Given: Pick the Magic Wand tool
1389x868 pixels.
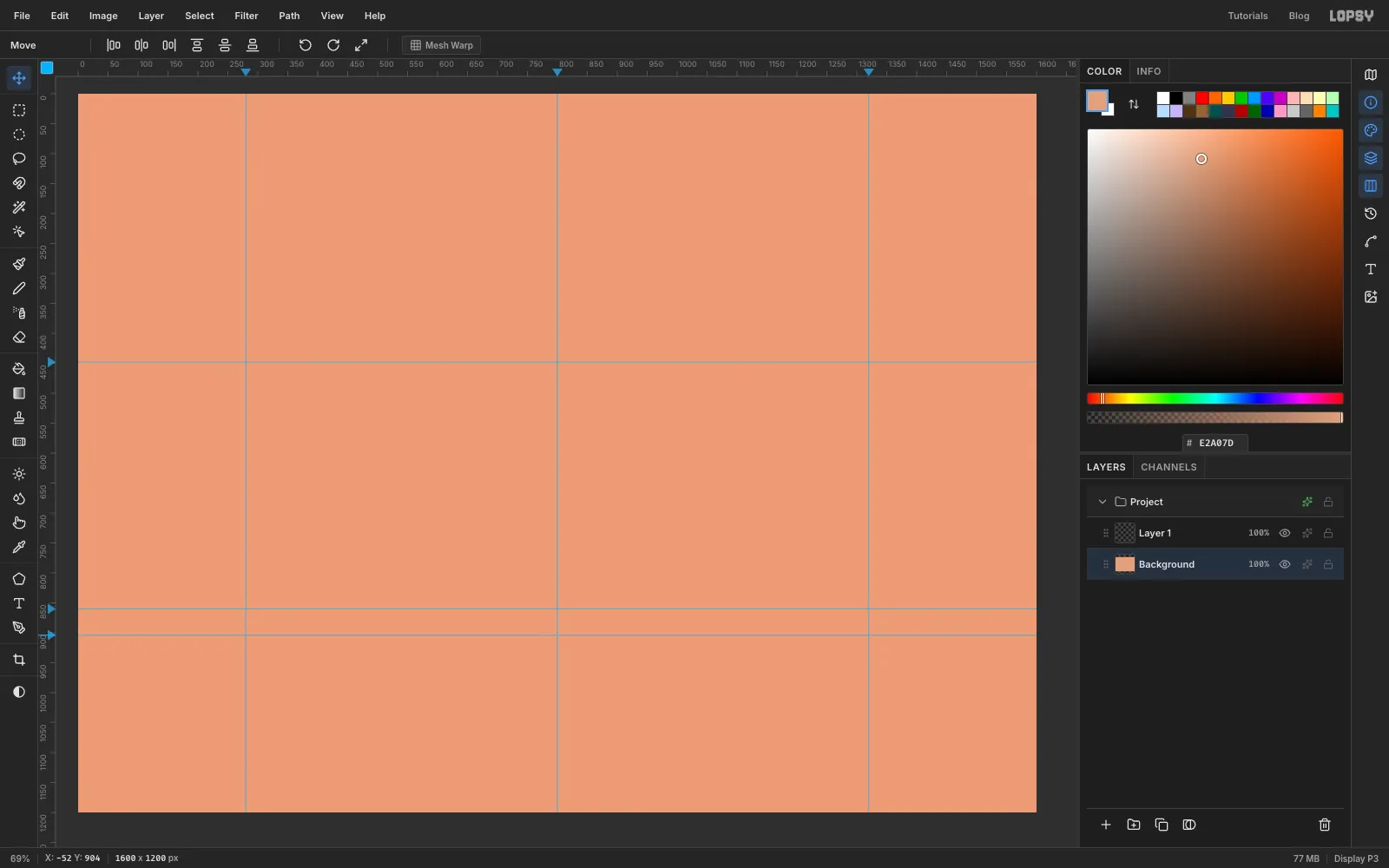Looking at the screenshot, I should click(19, 207).
